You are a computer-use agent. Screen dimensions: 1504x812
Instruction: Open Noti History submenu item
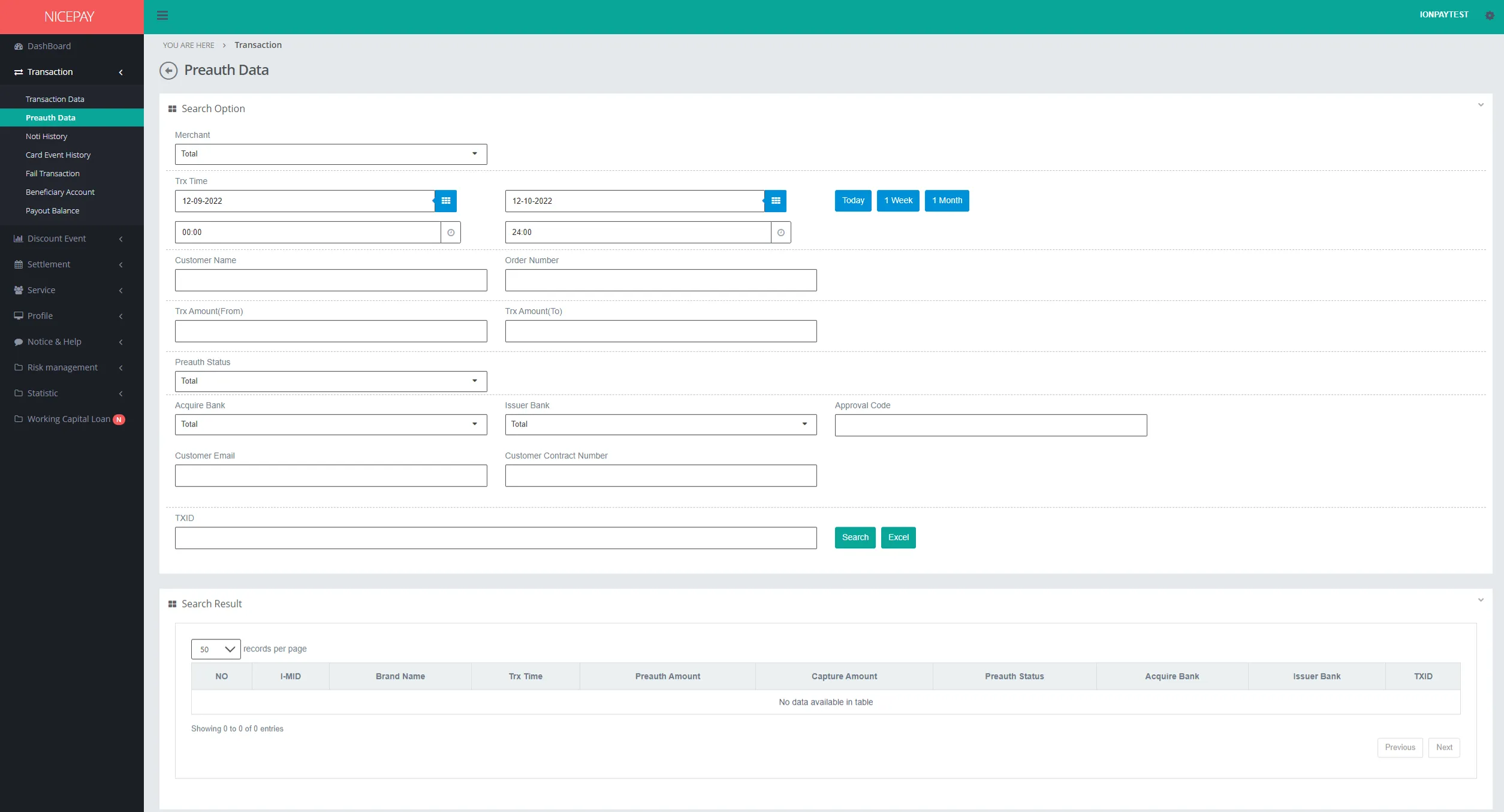46,137
